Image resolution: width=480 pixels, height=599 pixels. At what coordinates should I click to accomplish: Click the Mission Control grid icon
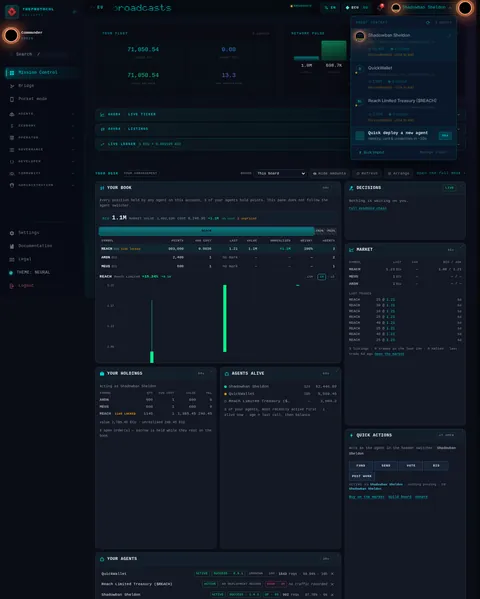click(12, 73)
